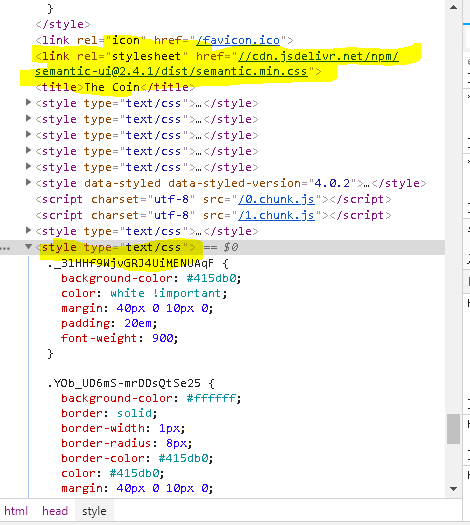Select the head breadcrumb item
470x525 pixels.
click(55, 511)
